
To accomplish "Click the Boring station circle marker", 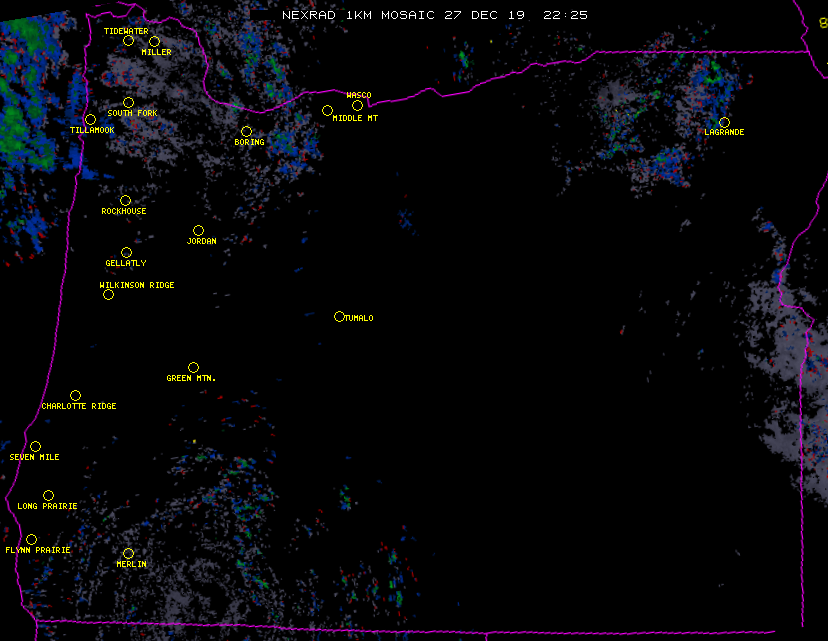I will (x=246, y=131).
